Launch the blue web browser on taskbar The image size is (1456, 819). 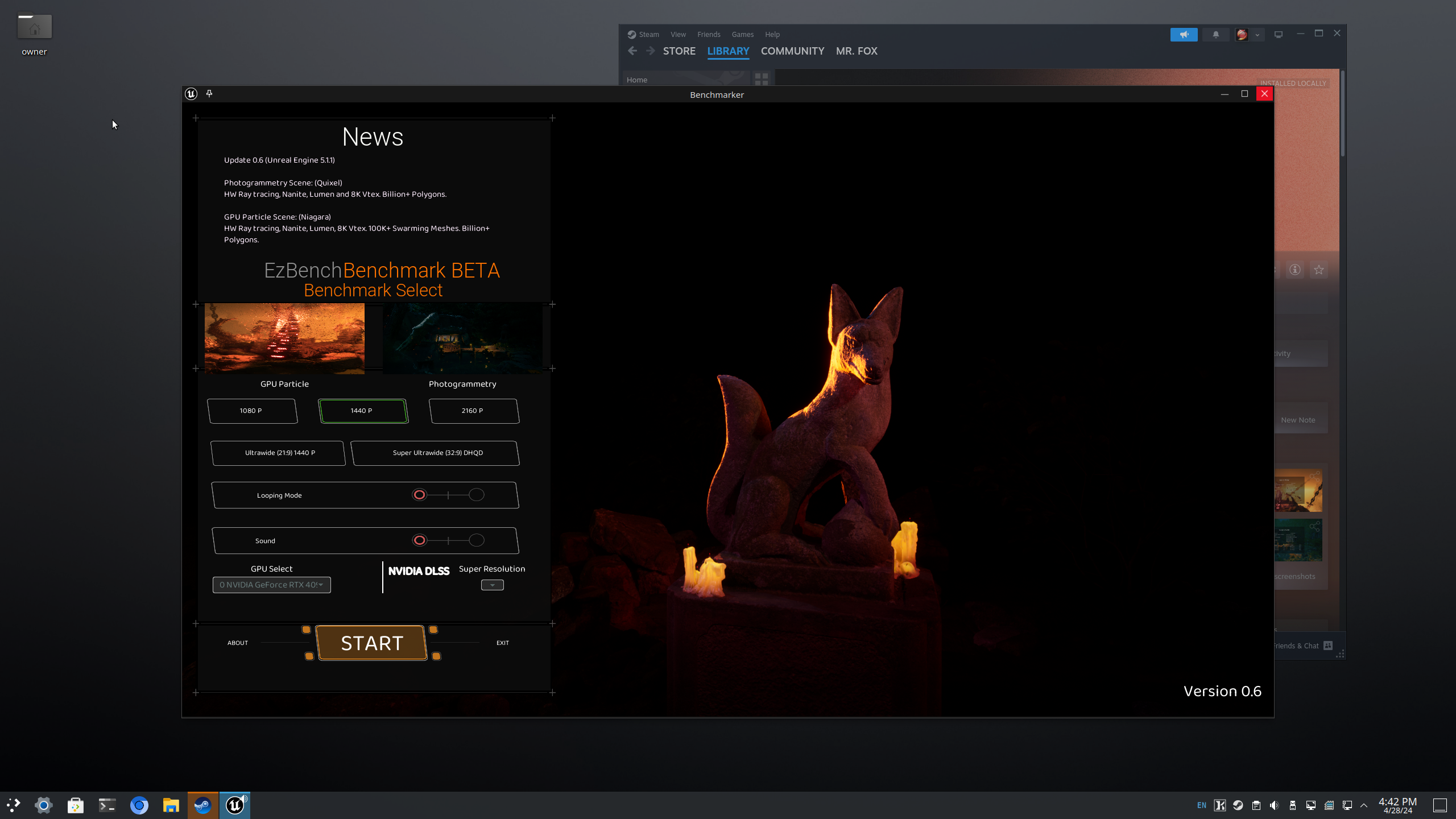point(139,805)
